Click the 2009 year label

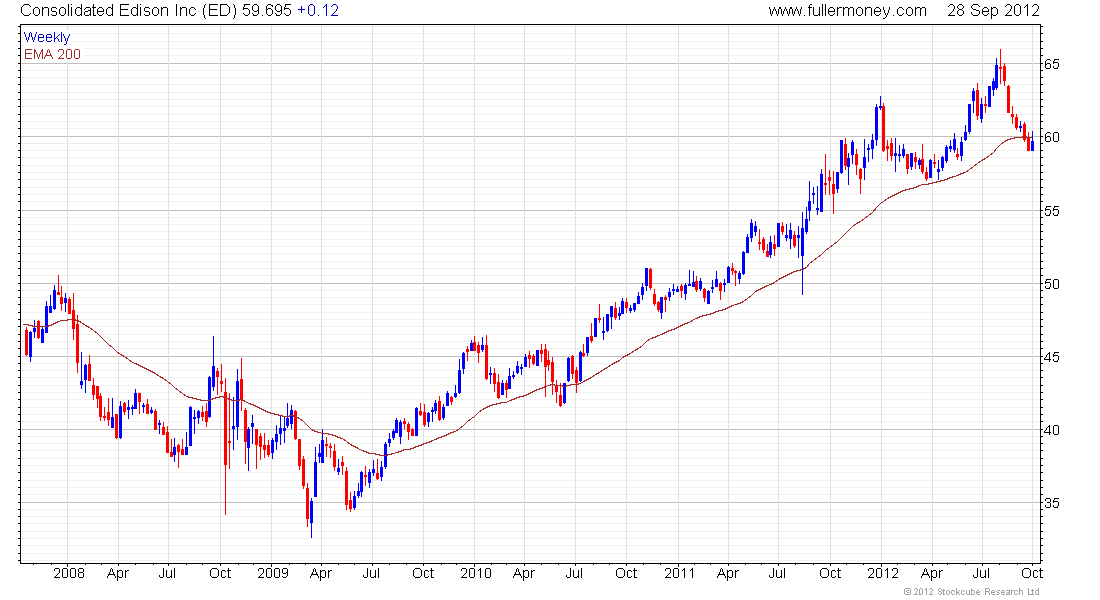[273, 573]
